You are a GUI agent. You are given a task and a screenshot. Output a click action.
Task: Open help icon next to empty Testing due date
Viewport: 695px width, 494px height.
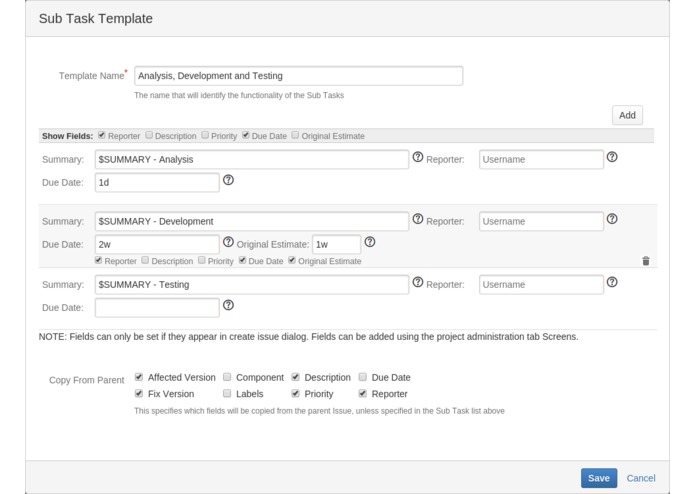[228, 306]
